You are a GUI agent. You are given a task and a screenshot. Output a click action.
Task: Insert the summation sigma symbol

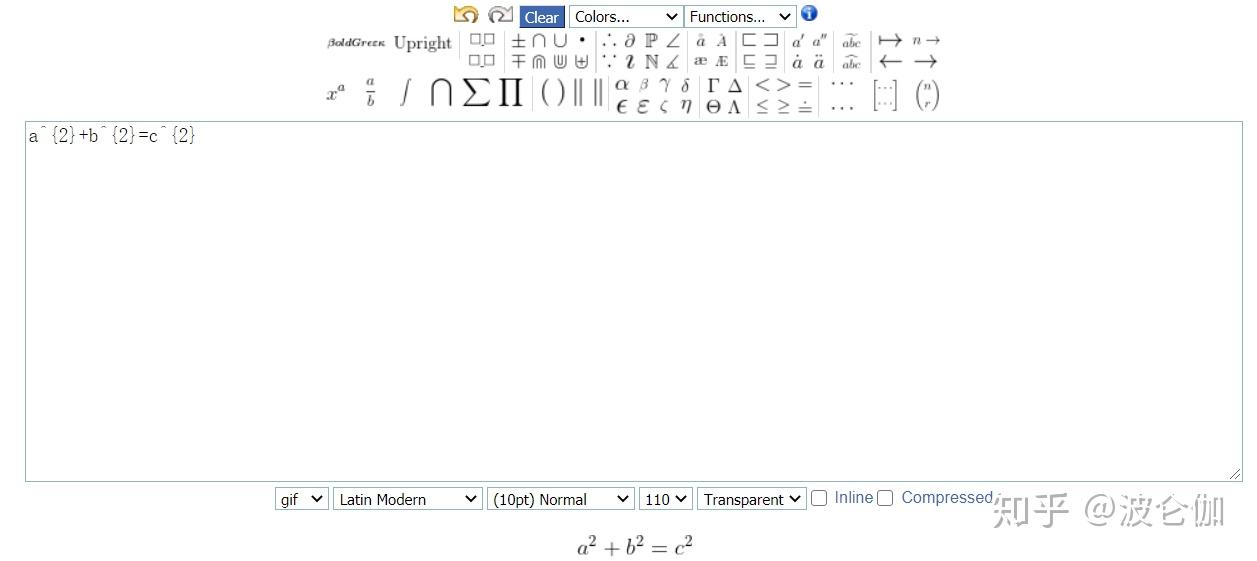pyautogui.click(x=476, y=92)
